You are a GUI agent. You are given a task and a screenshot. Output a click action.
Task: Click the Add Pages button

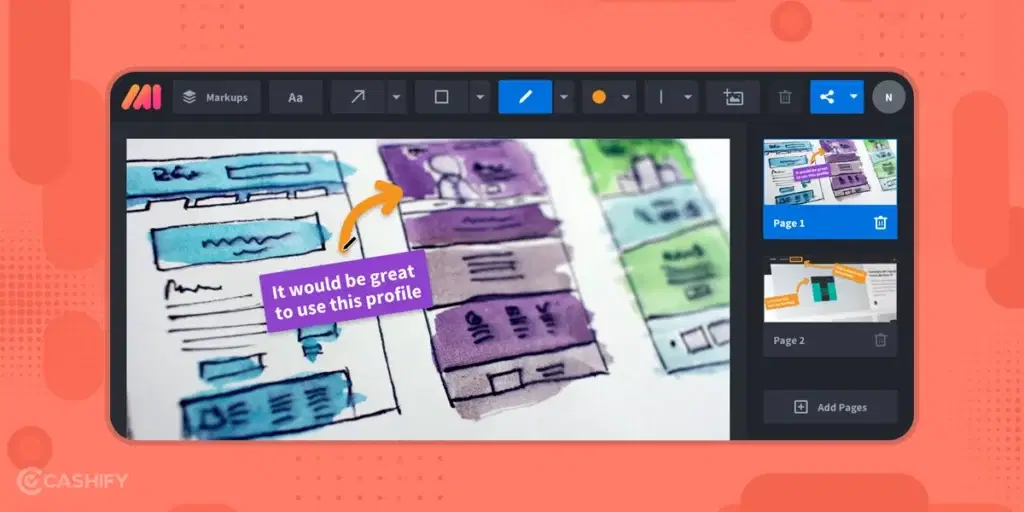[830, 407]
